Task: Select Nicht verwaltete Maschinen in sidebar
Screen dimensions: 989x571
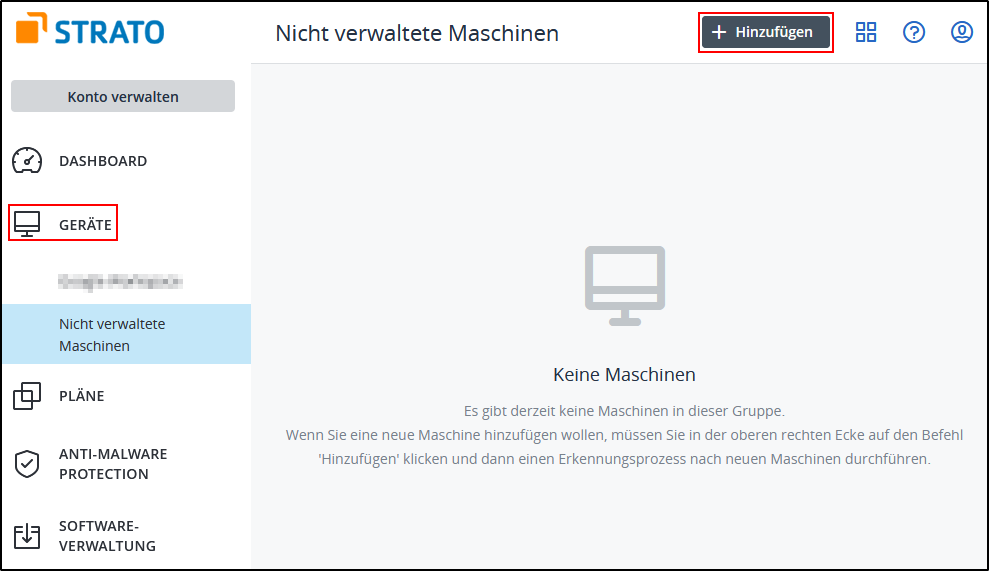Action: [x=112, y=335]
